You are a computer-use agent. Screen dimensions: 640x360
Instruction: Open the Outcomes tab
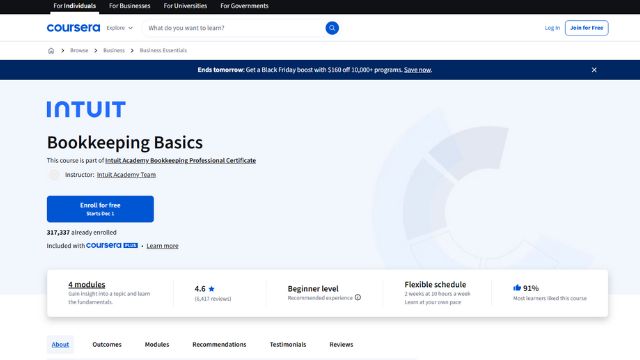(107, 344)
